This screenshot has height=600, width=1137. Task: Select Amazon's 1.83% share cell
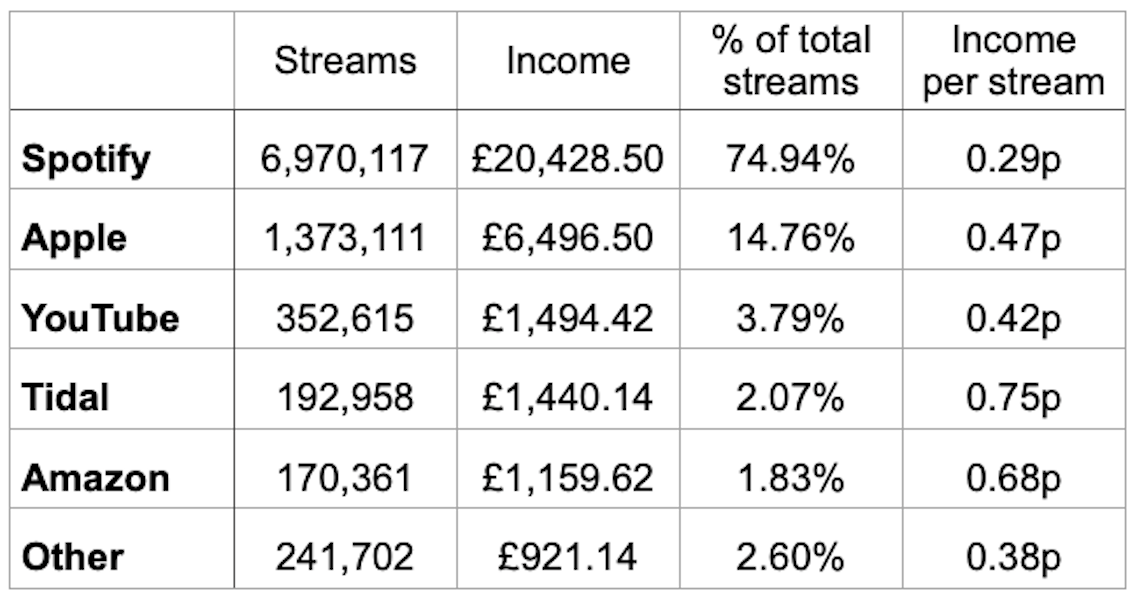click(791, 478)
